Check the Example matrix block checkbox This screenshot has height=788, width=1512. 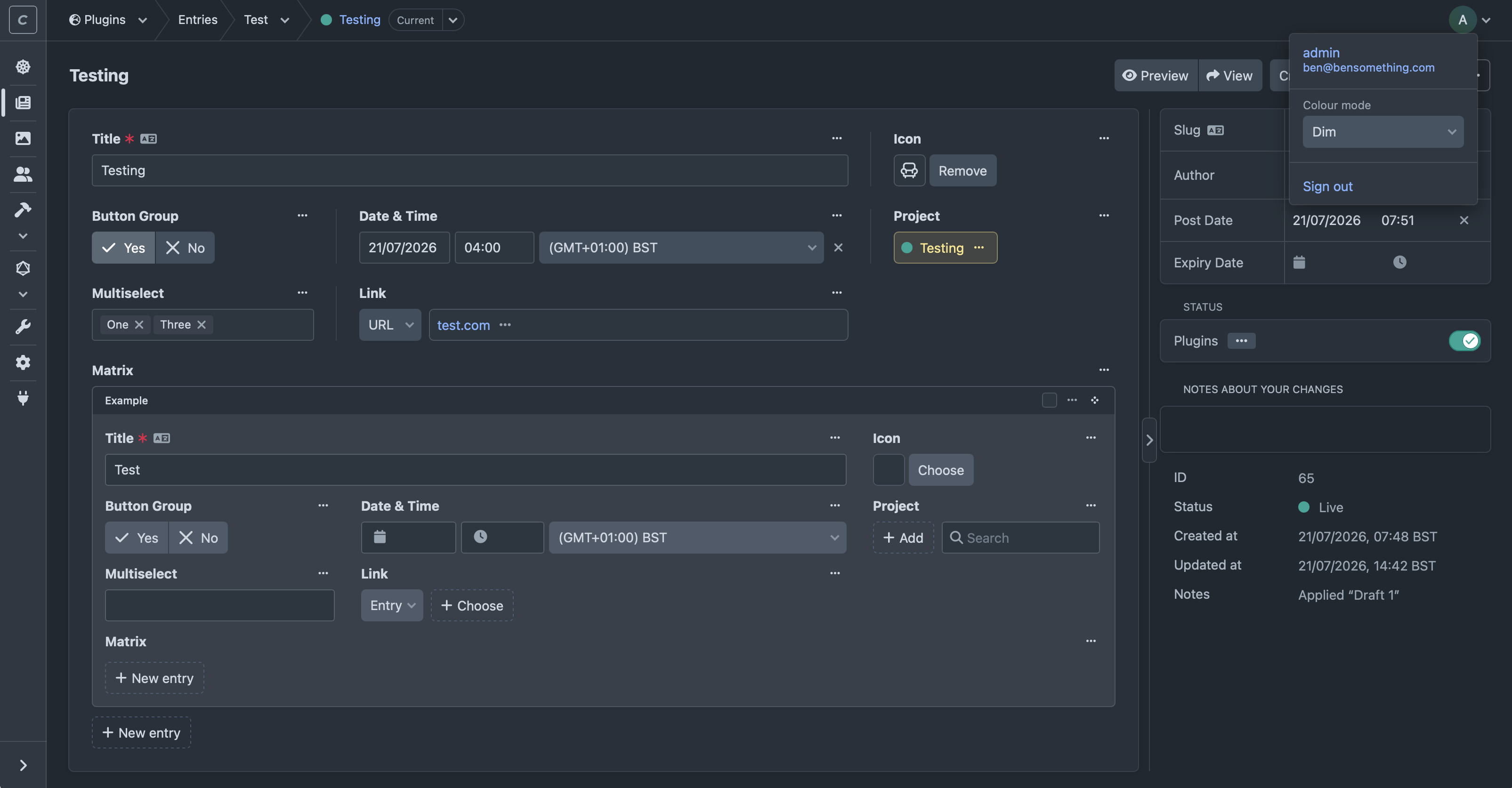pos(1049,400)
